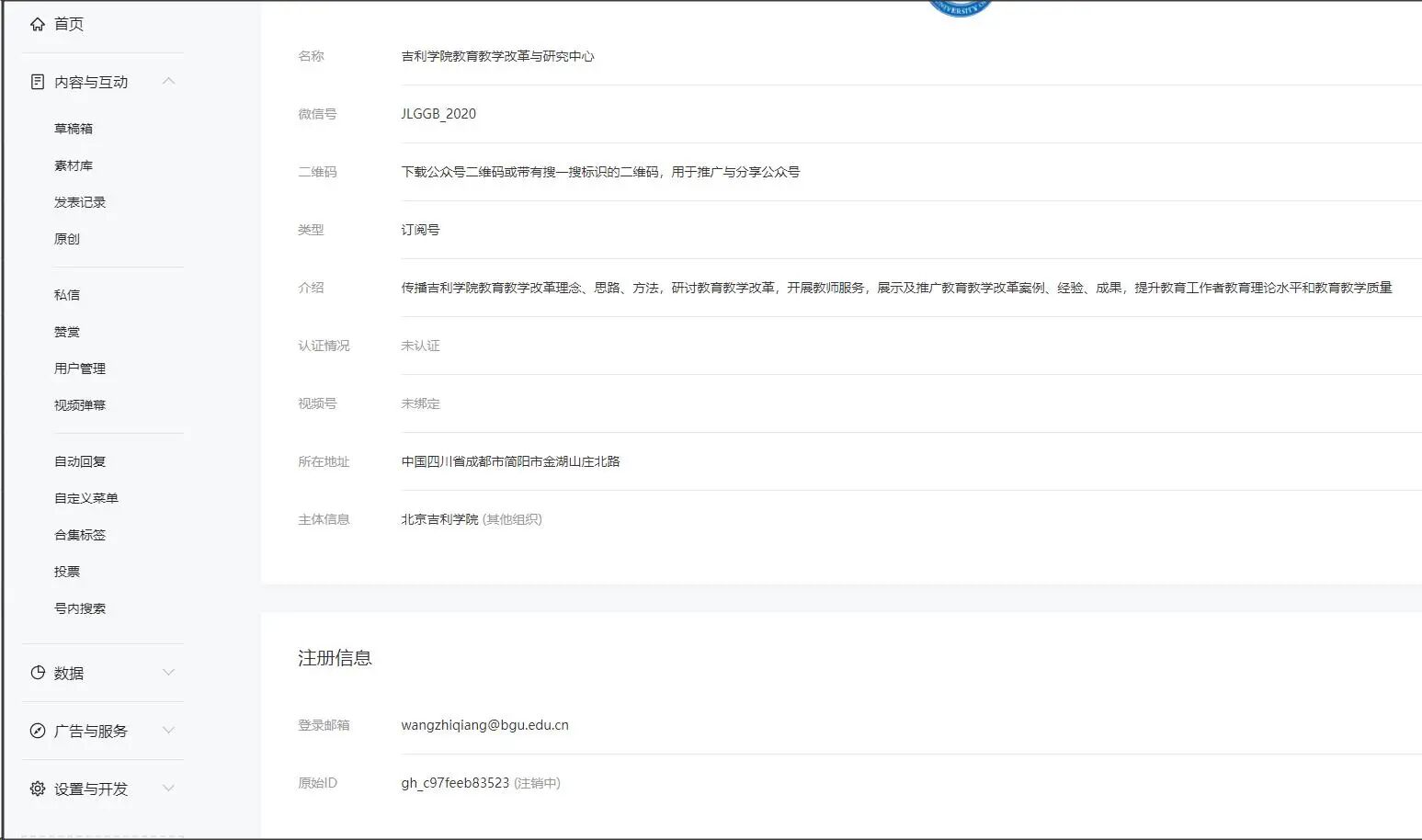This screenshot has height=840, width=1422.
Task: Click the 二维码 download description text
Action: (600, 172)
